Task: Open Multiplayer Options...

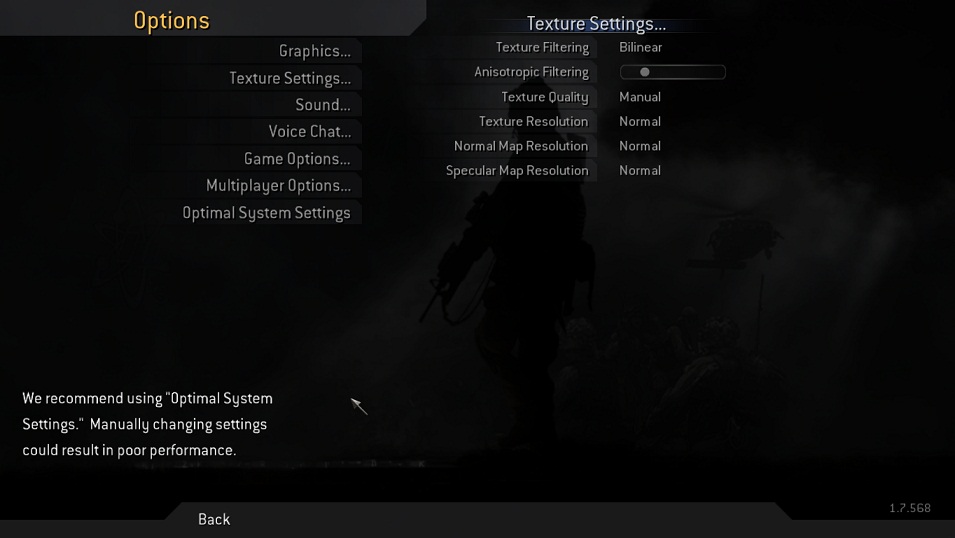Action: tap(278, 186)
